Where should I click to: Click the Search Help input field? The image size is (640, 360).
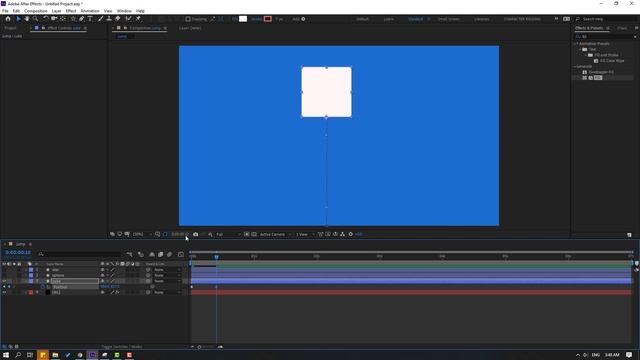[606, 19]
